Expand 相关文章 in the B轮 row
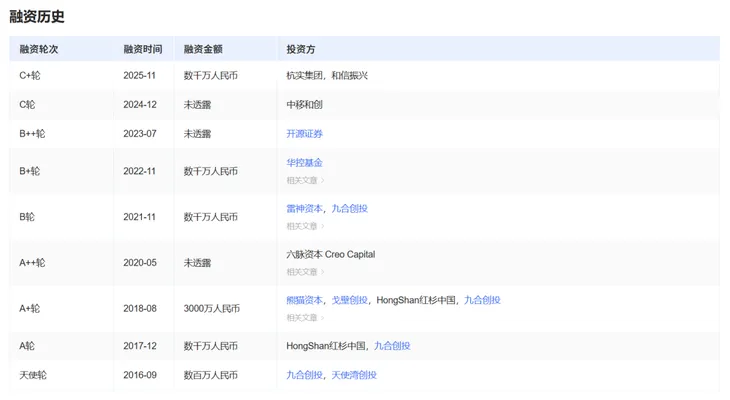Viewport: 730px width, 400px height. tap(305, 226)
